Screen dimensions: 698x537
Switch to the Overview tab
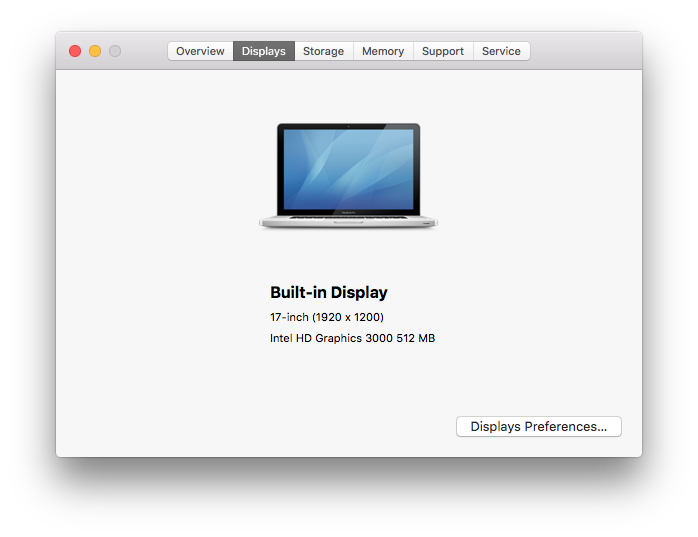coord(200,51)
